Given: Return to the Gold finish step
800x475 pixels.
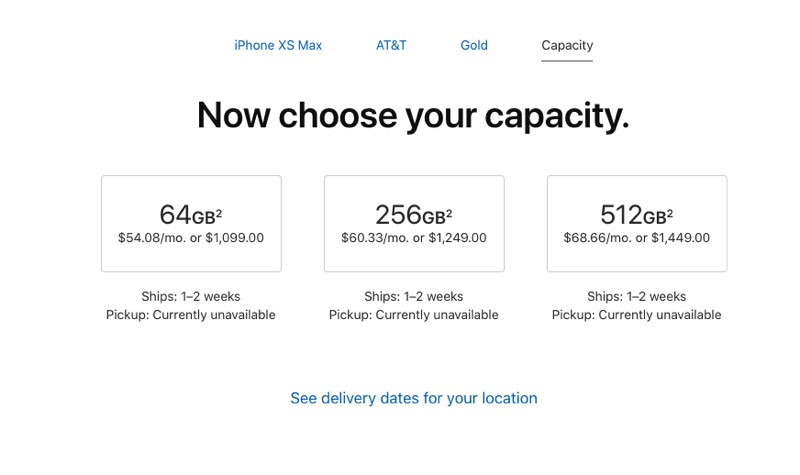Looking at the screenshot, I should click(x=474, y=45).
